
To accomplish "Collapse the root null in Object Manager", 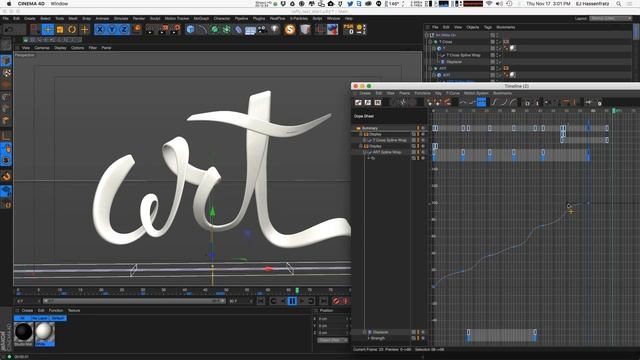I will [427, 35].
